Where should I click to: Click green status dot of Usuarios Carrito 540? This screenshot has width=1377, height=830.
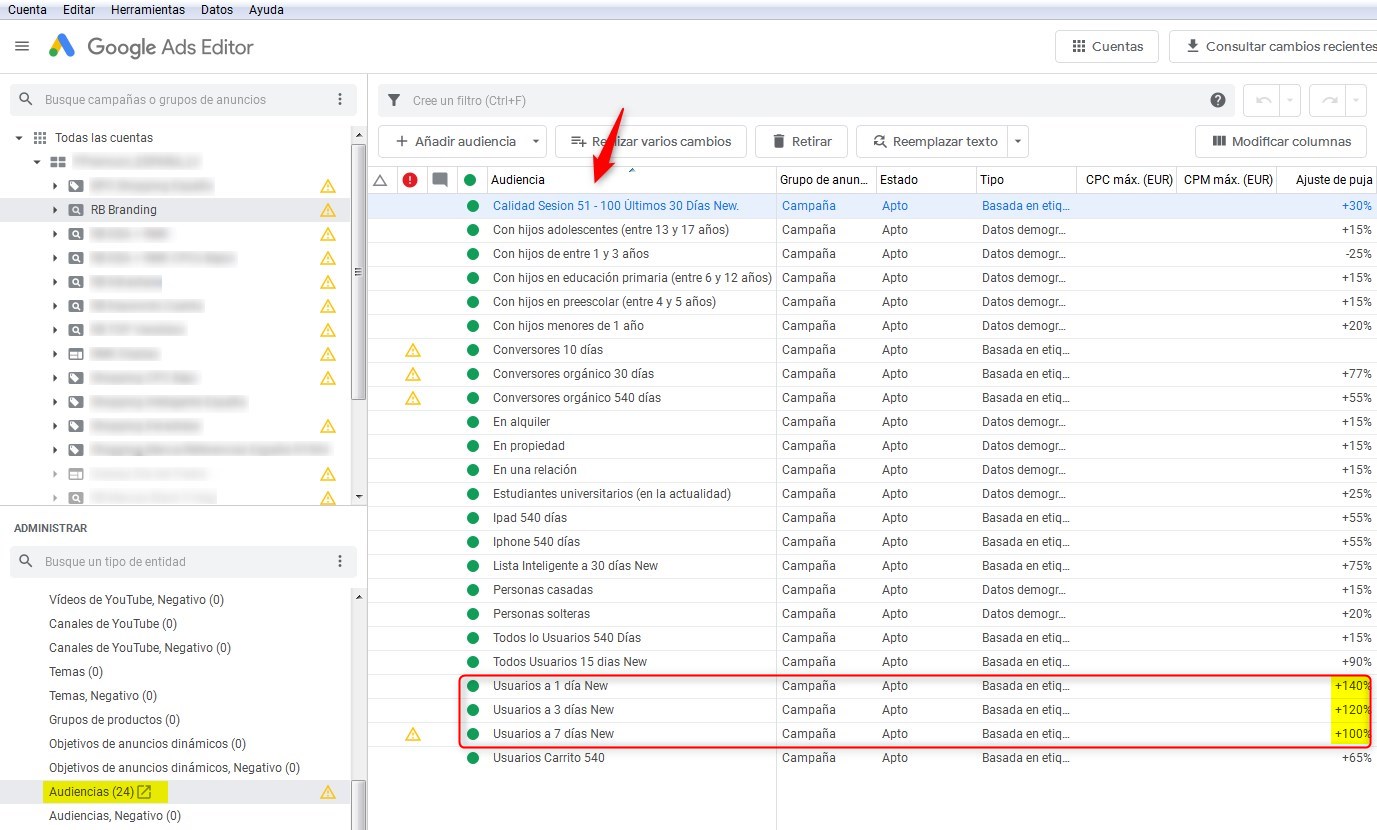tap(473, 758)
